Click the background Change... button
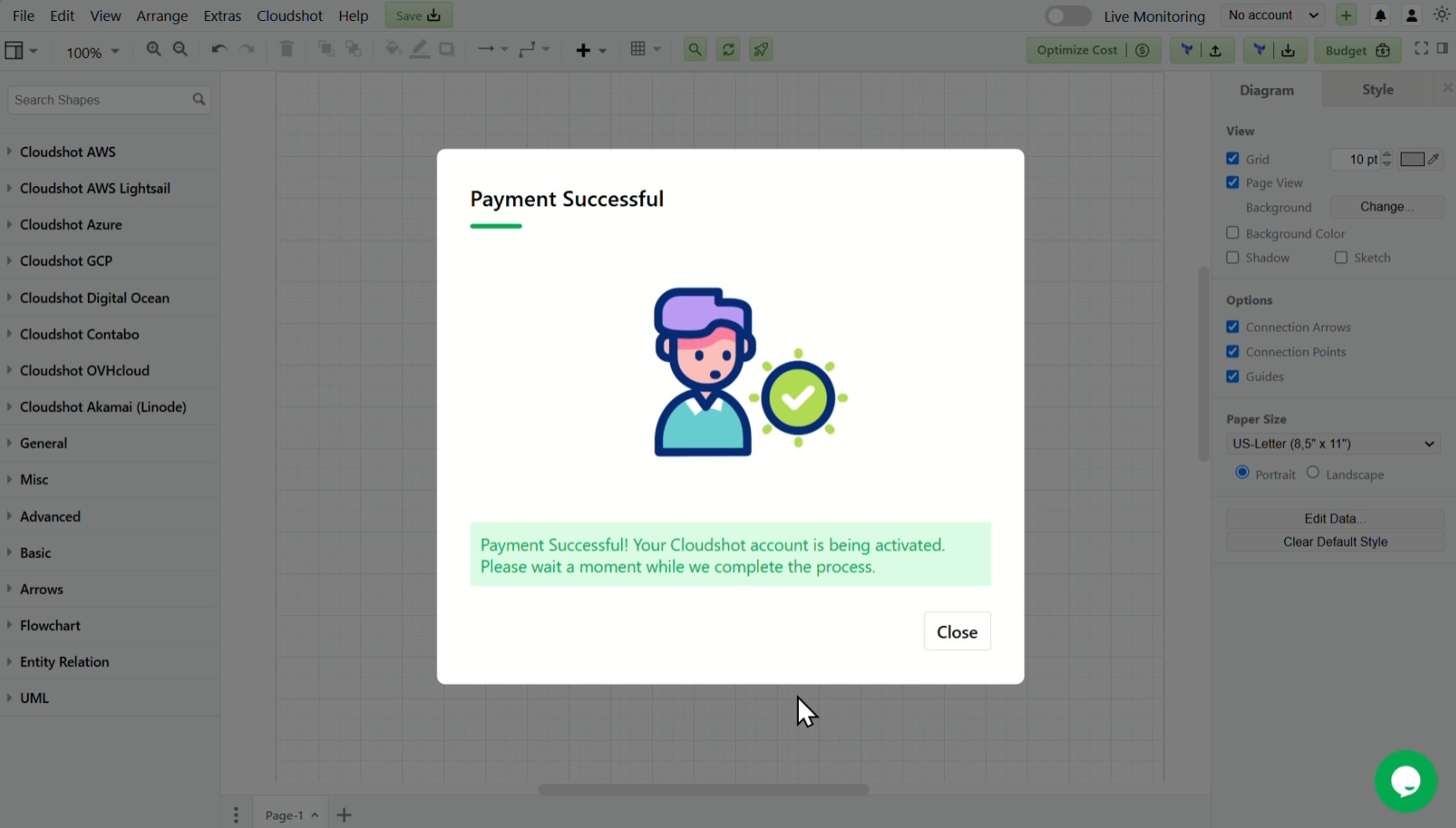 [x=1386, y=207]
